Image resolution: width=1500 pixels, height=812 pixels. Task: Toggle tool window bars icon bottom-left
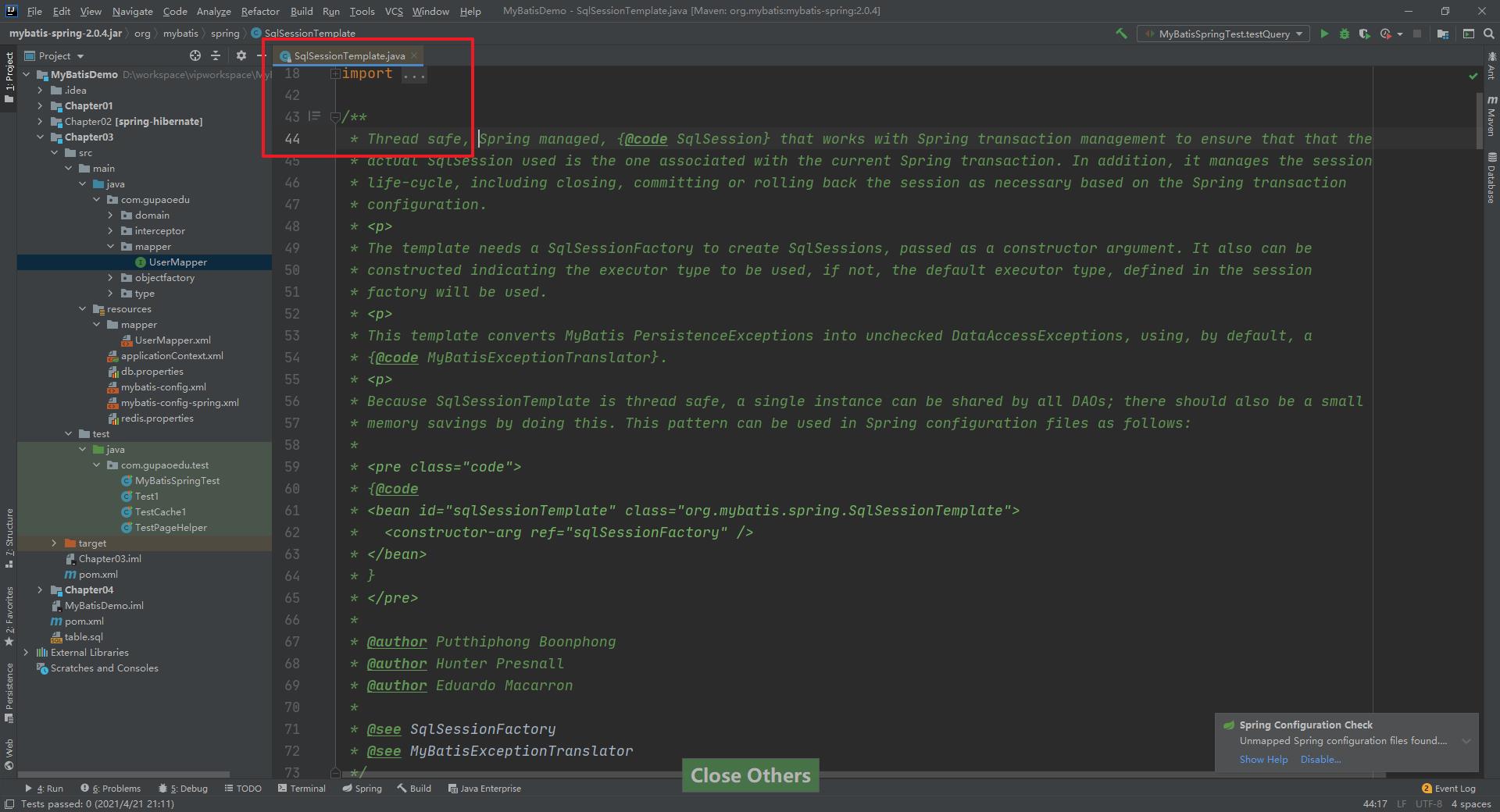(9, 803)
